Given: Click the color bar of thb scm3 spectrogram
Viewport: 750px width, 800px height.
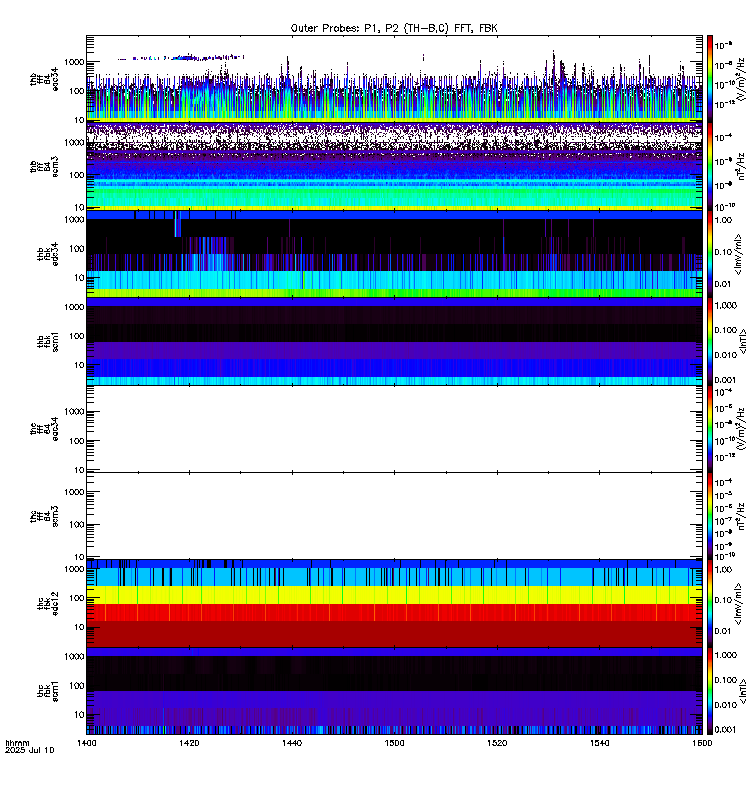Looking at the screenshot, I should 710,166.
